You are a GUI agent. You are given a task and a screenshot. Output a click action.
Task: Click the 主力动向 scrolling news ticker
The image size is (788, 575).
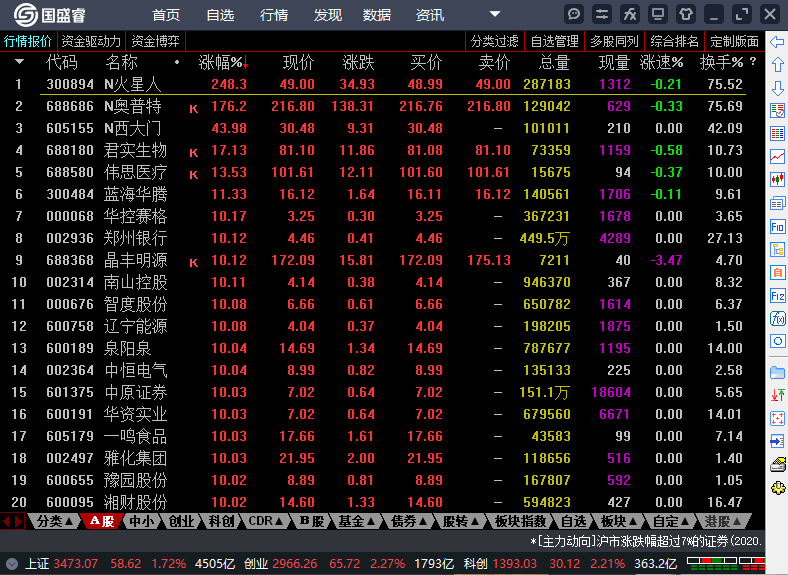(646, 541)
